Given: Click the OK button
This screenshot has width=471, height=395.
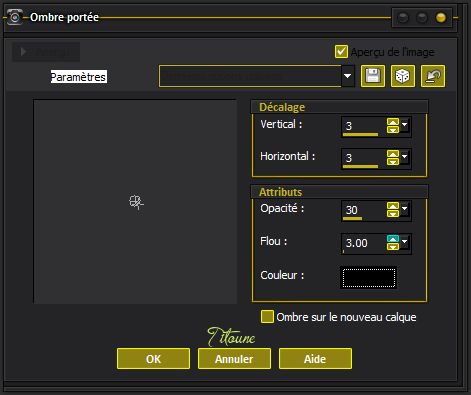Looking at the screenshot, I should coord(153,359).
